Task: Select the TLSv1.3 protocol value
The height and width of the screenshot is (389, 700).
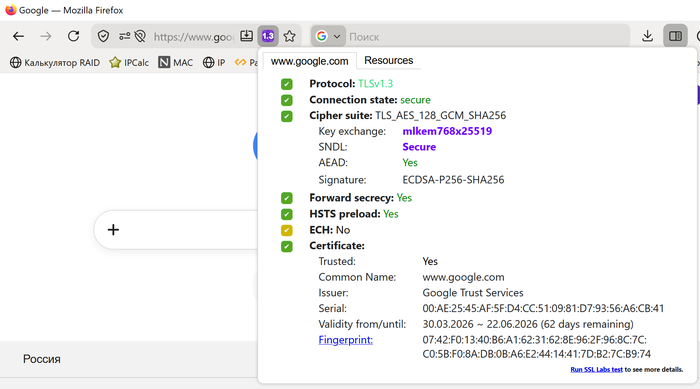Action: (x=375, y=84)
